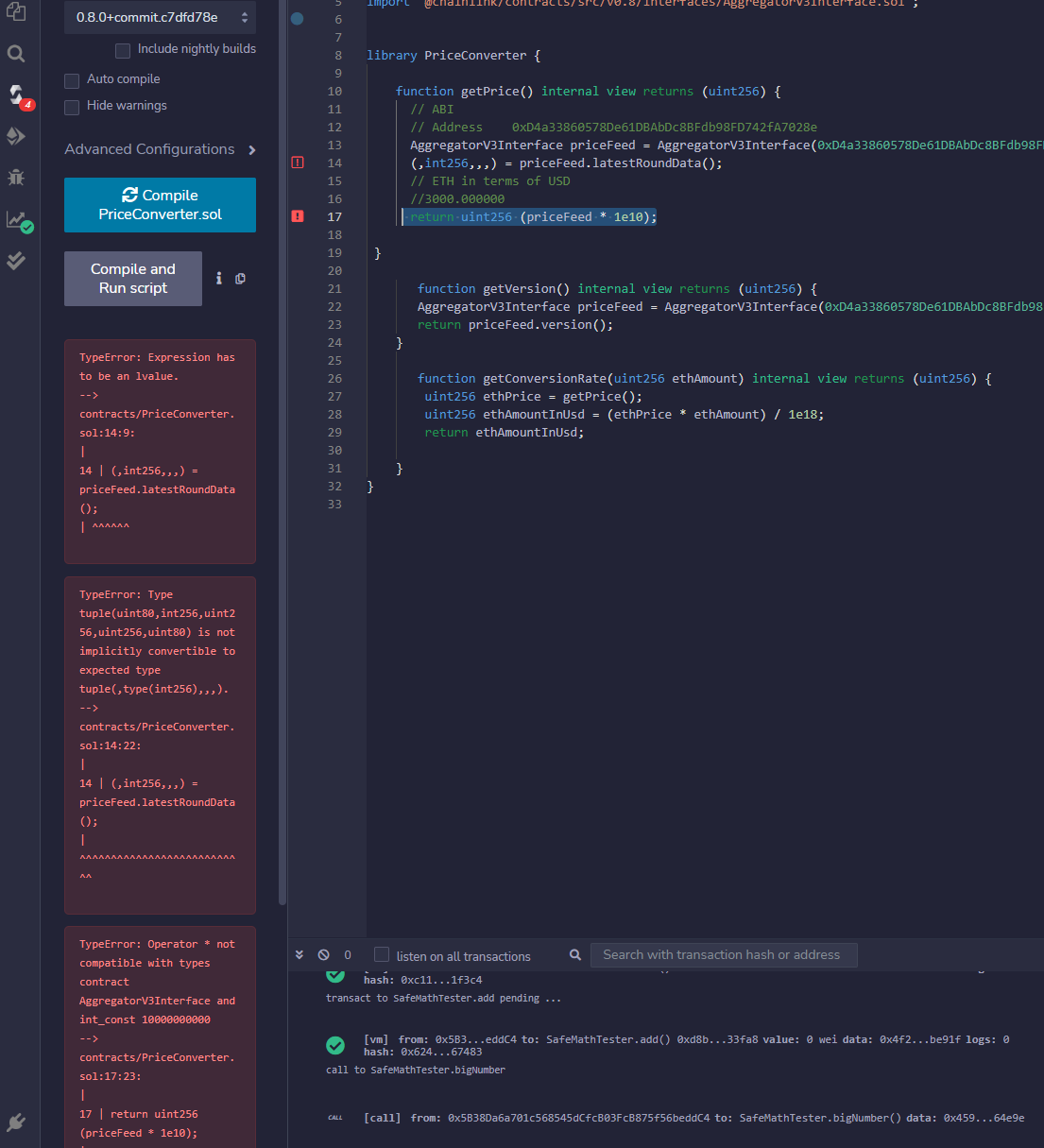Image resolution: width=1044 pixels, height=1148 pixels.
Task: Click the transaction hash search field
Action: coord(724,954)
